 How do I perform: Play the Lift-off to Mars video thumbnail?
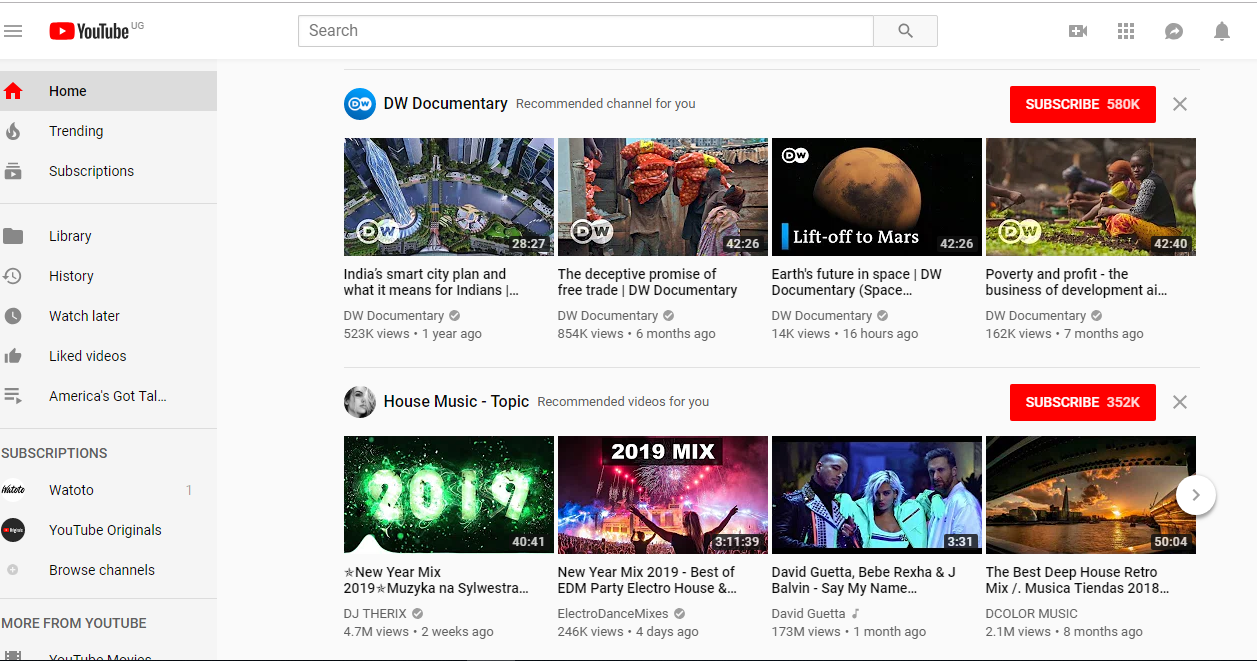(876, 196)
